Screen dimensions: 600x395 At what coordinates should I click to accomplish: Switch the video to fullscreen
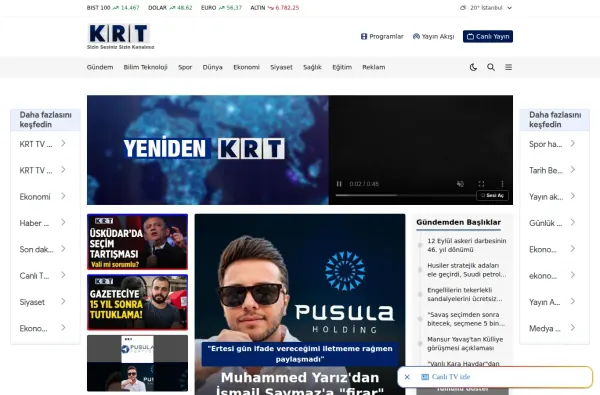click(481, 184)
